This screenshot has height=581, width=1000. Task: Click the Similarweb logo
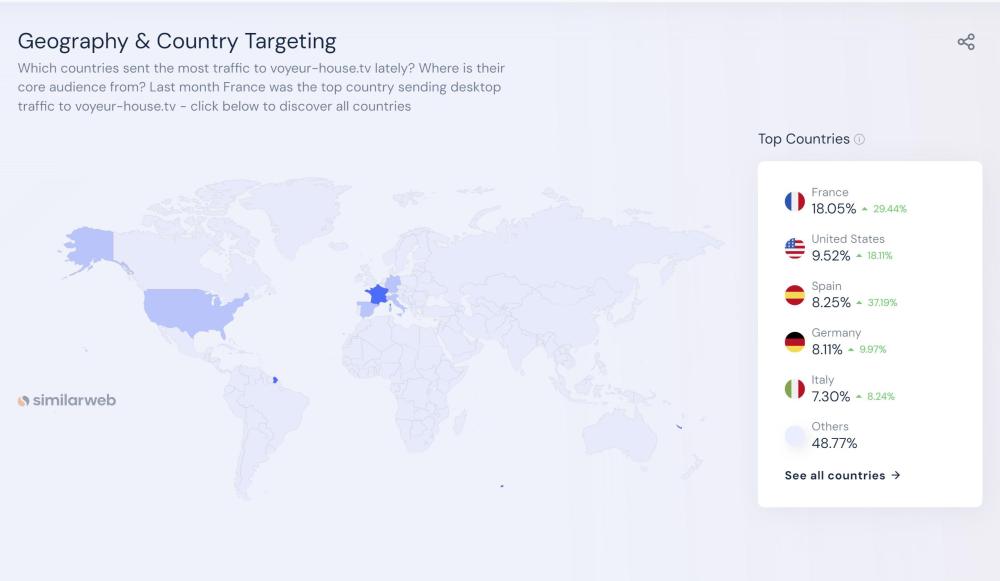67,400
